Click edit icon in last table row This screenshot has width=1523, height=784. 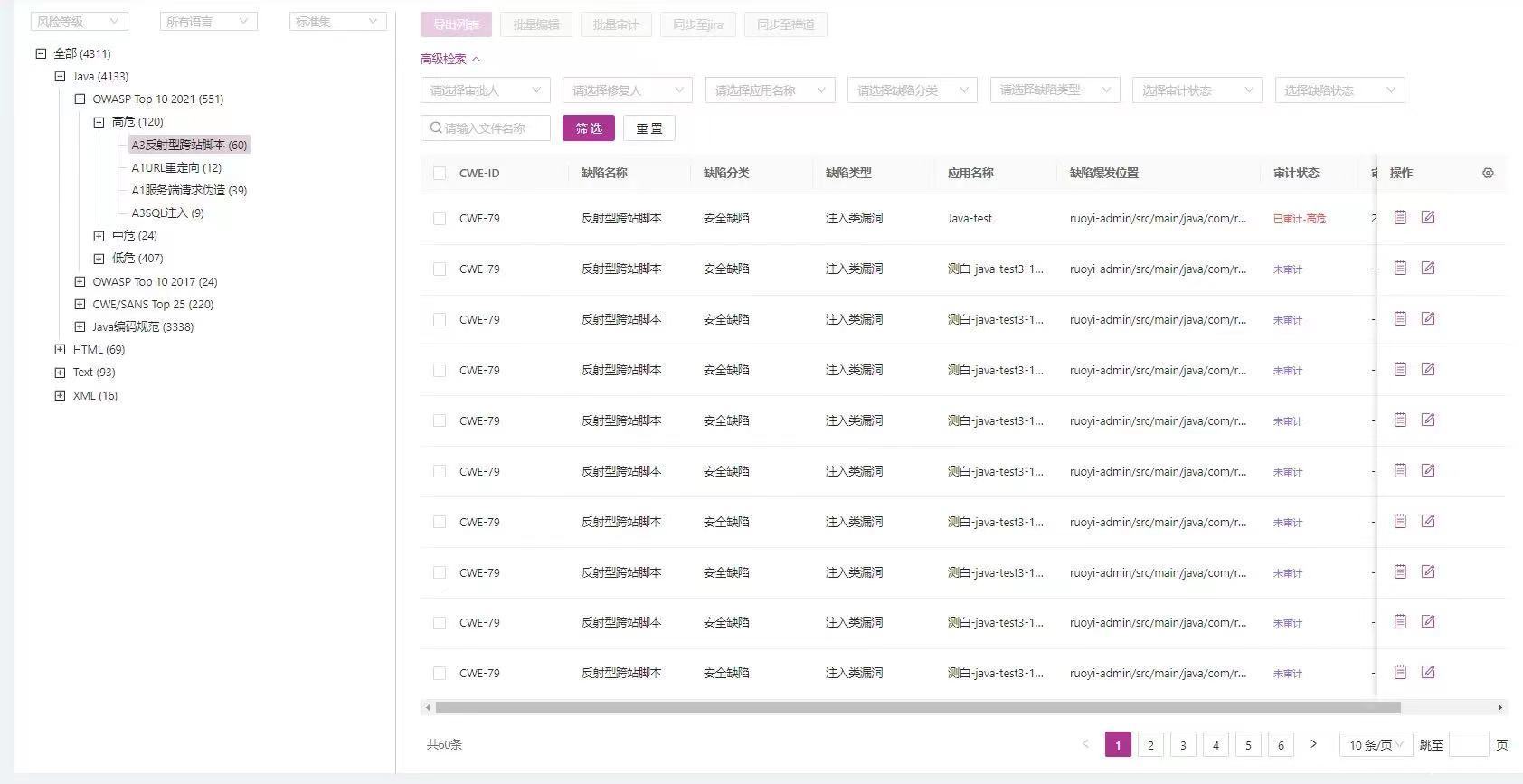point(1428,672)
